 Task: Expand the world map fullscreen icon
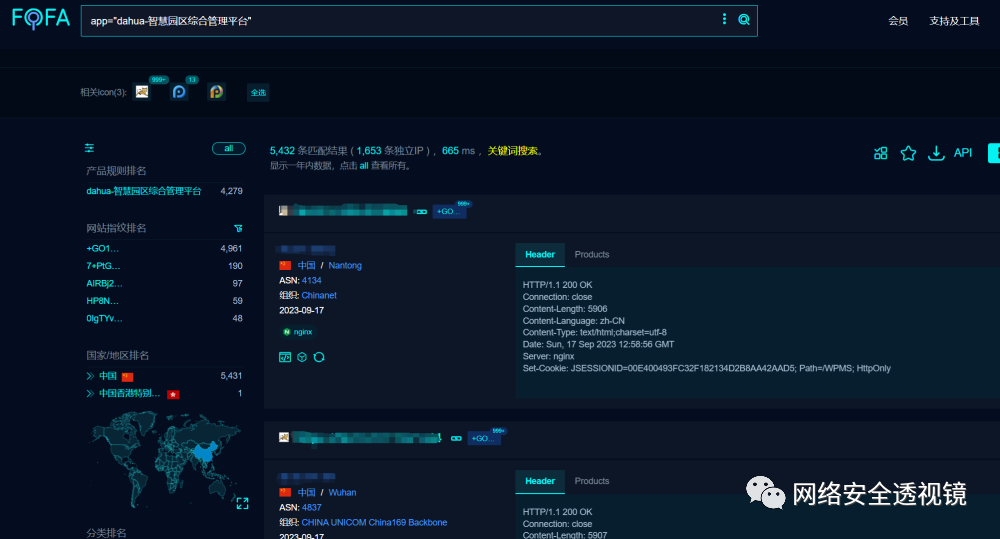[242, 503]
